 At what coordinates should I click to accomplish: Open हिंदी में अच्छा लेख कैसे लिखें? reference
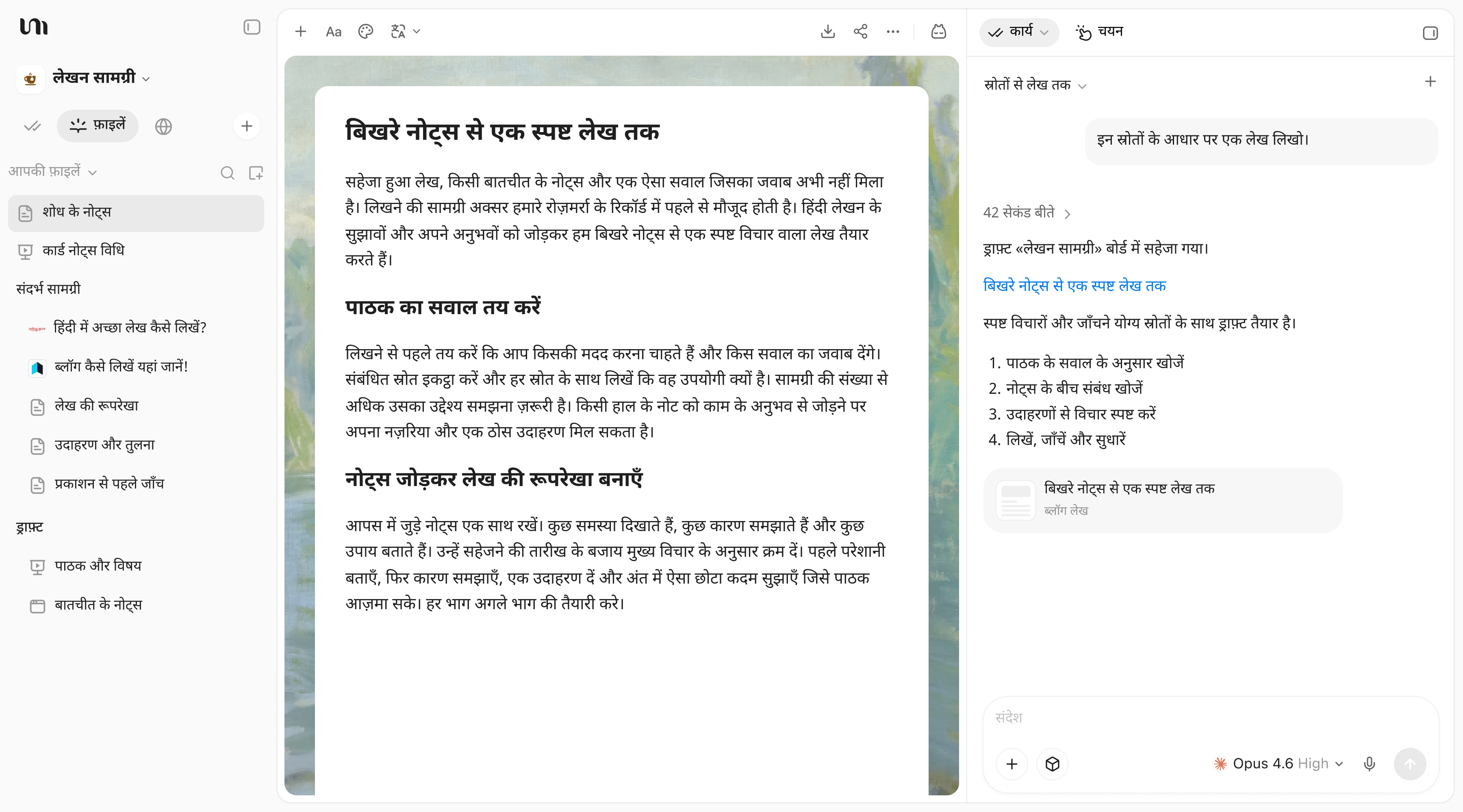136,328
